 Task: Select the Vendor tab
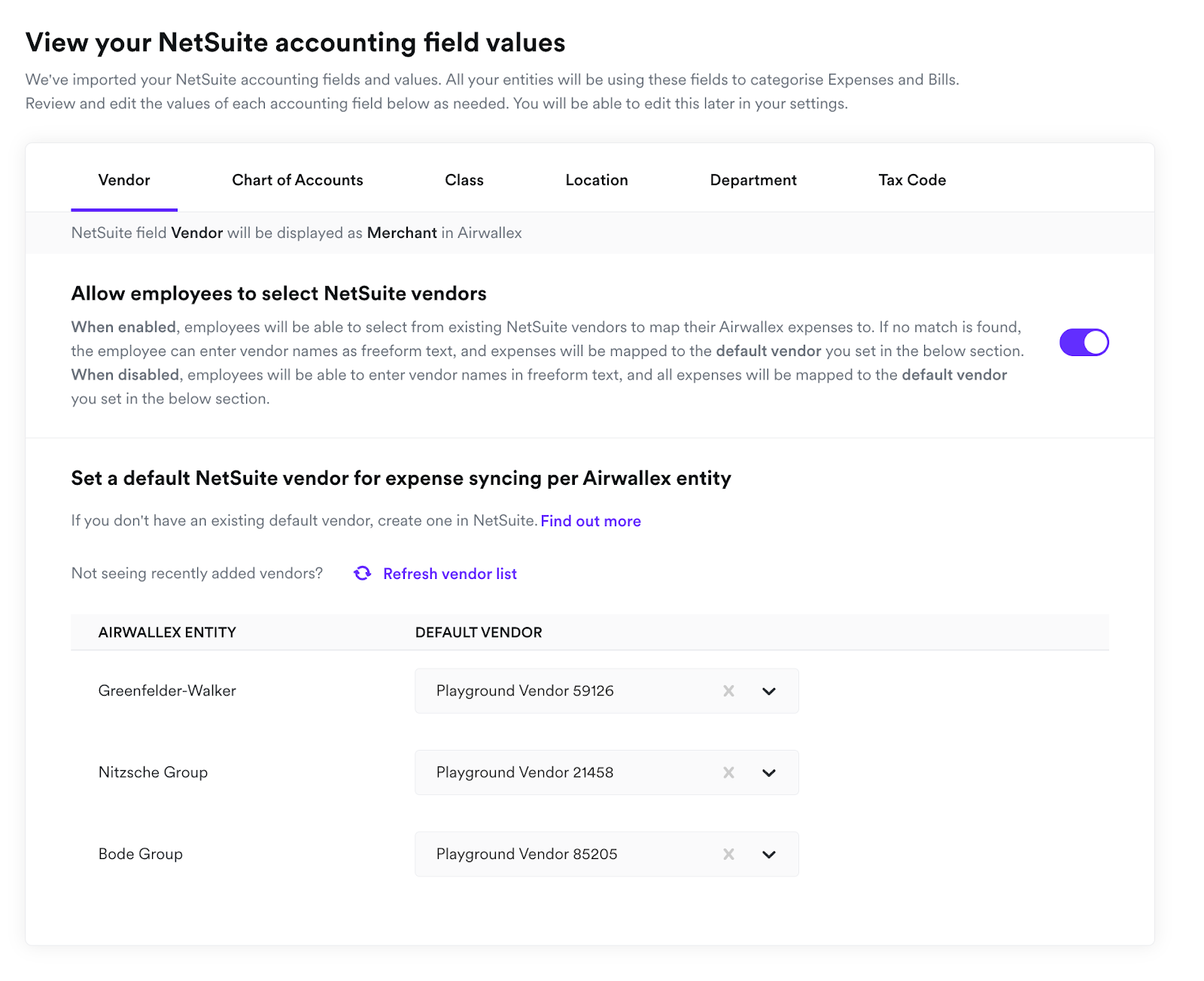[x=124, y=180]
